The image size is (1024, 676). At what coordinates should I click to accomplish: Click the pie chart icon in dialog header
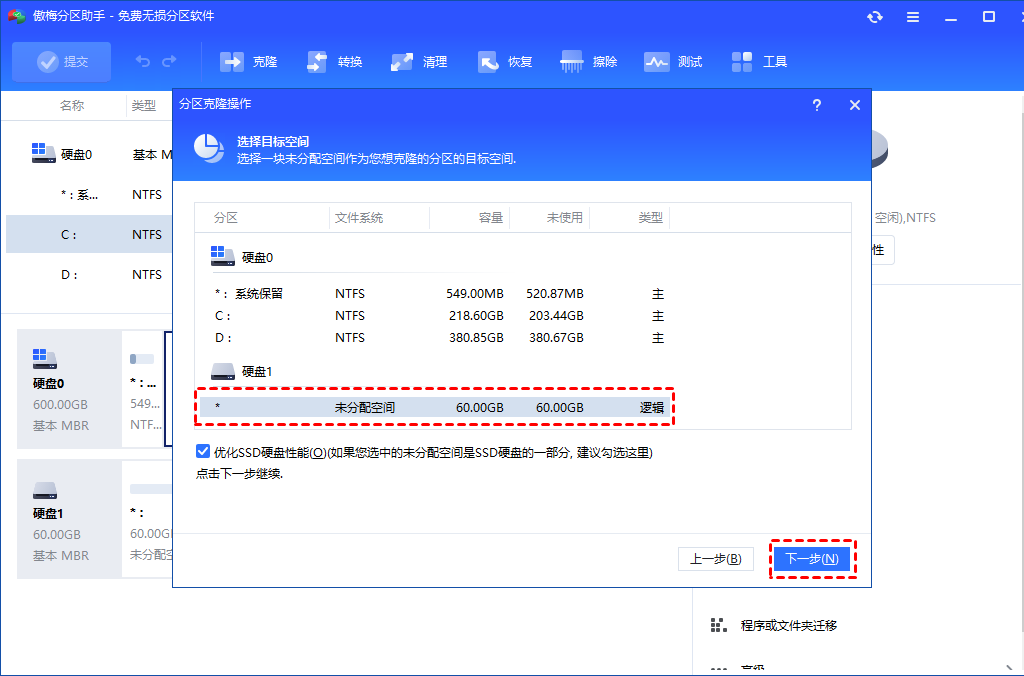[209, 148]
